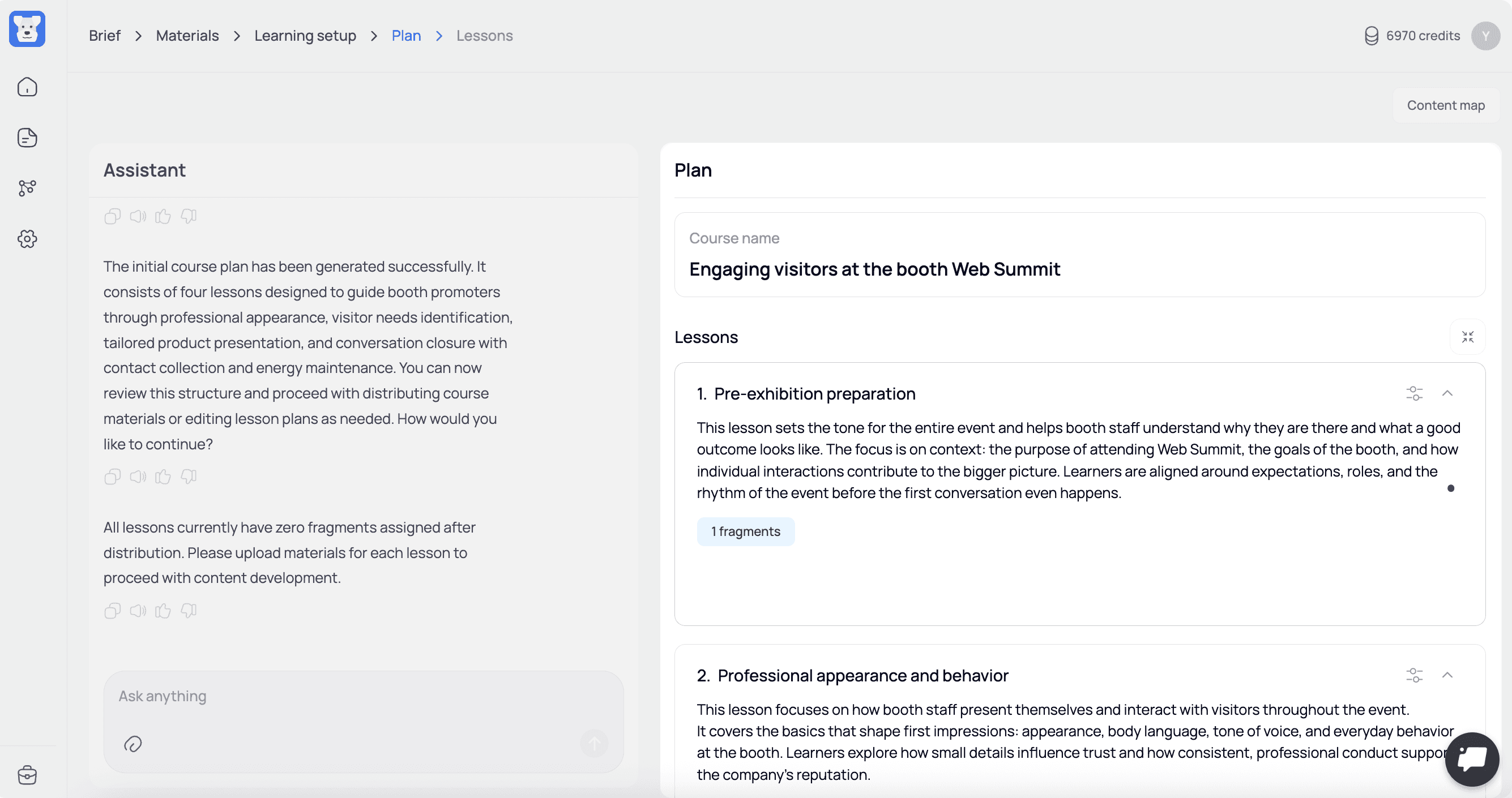Open settings gear in sidebar
Viewport: 1512px width, 798px height.
tap(27, 239)
